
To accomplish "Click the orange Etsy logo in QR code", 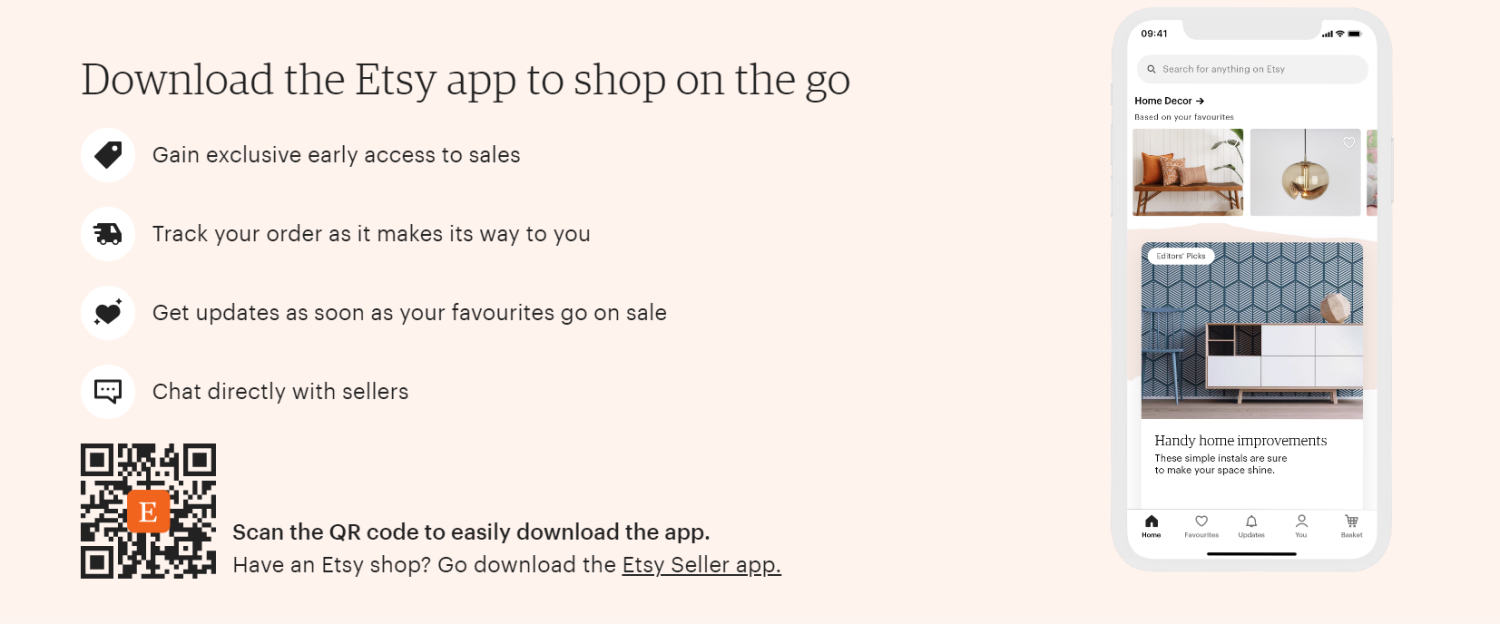I will (148, 512).
